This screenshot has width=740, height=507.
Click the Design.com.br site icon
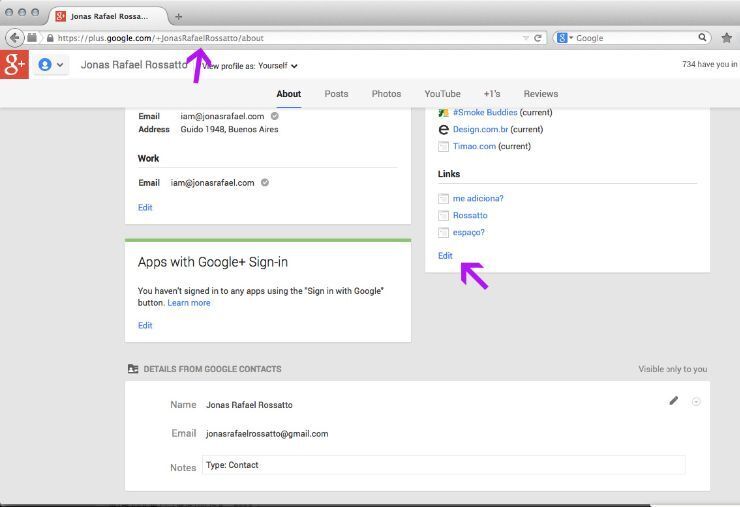tap(444, 130)
